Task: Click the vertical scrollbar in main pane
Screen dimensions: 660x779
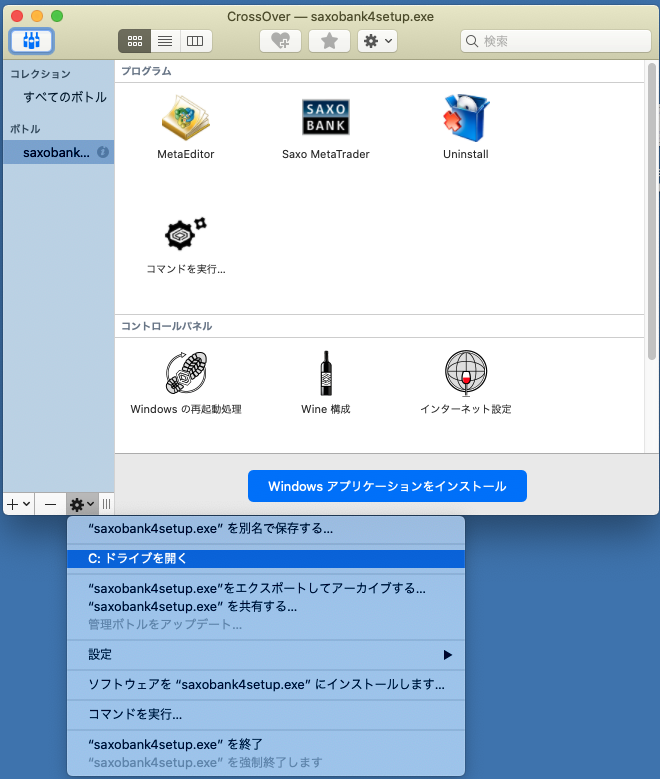Action: [652, 211]
